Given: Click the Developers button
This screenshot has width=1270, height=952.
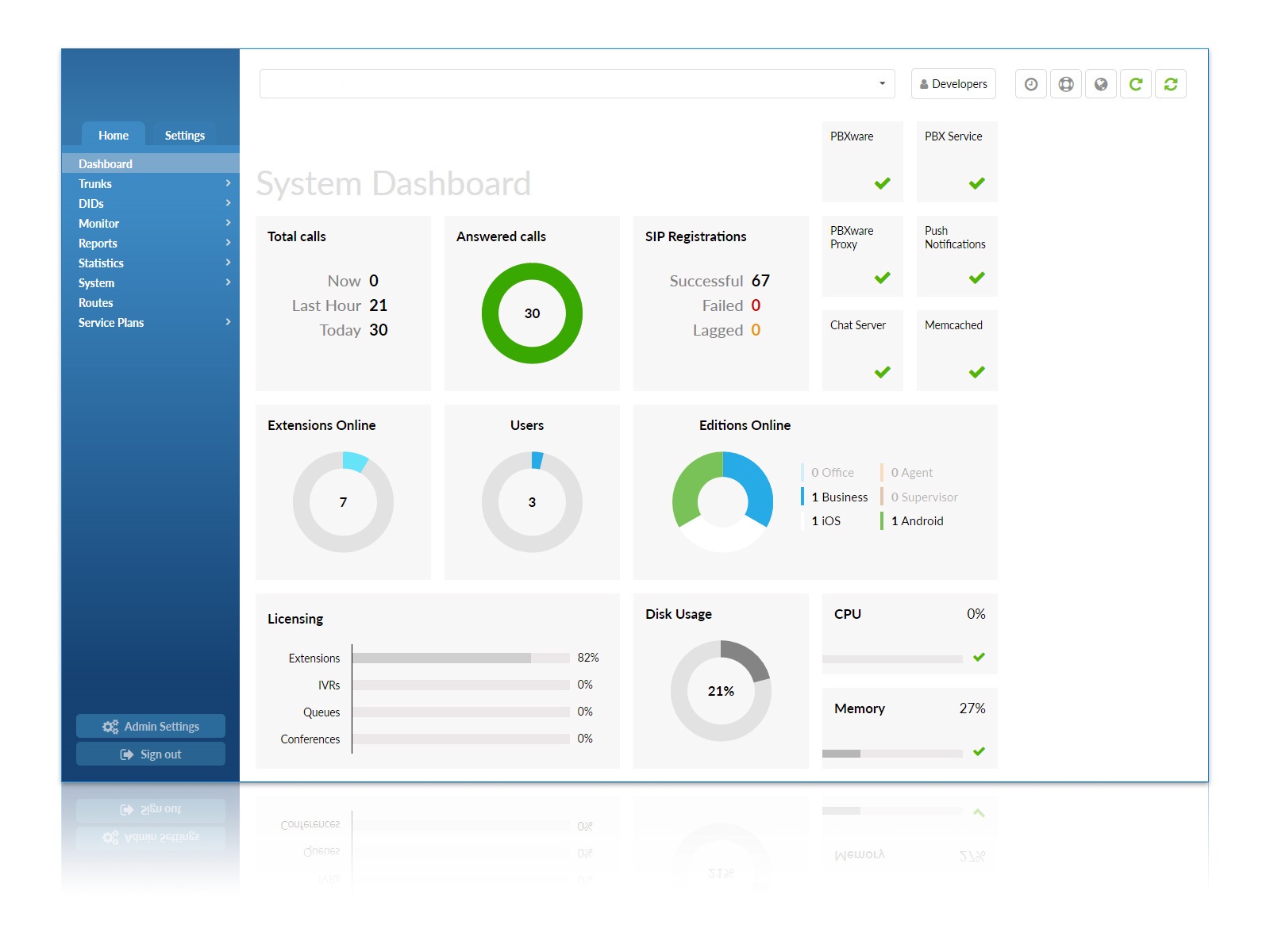Looking at the screenshot, I should click(x=953, y=84).
